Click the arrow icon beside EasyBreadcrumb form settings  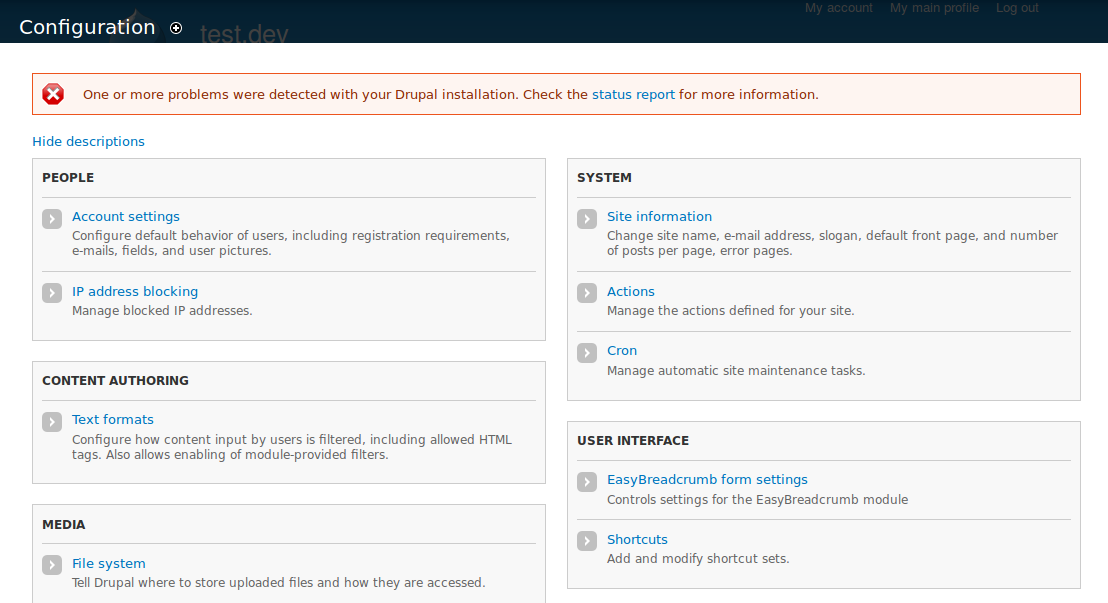(586, 481)
